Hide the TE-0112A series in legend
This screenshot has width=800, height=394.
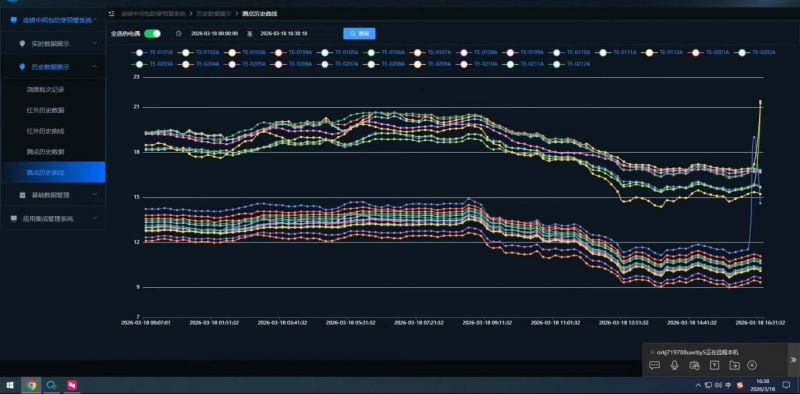coord(663,52)
